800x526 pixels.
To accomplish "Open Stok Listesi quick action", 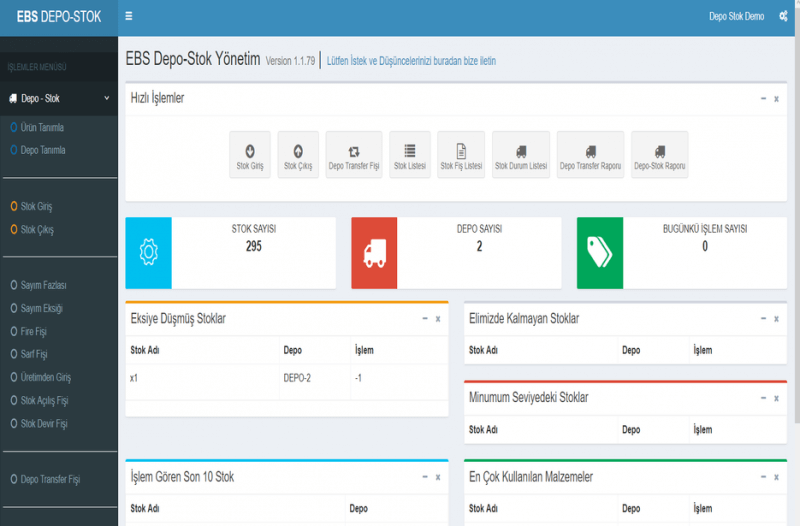I will click(410, 155).
